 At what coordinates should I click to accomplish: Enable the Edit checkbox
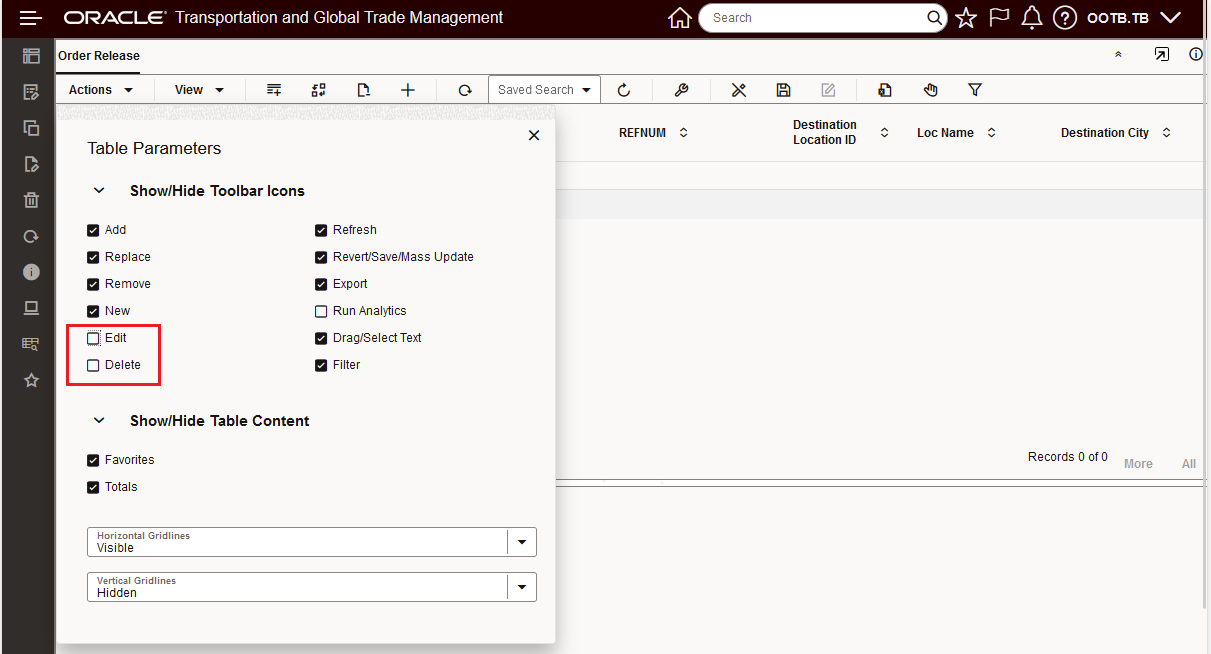tap(94, 338)
